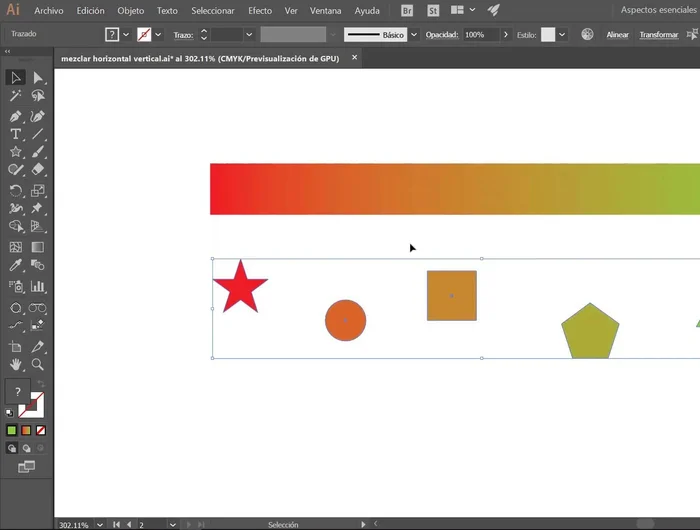Image resolution: width=700 pixels, height=530 pixels.
Task: Expand the zoom level dropdown in status bar
Action: 99,524
